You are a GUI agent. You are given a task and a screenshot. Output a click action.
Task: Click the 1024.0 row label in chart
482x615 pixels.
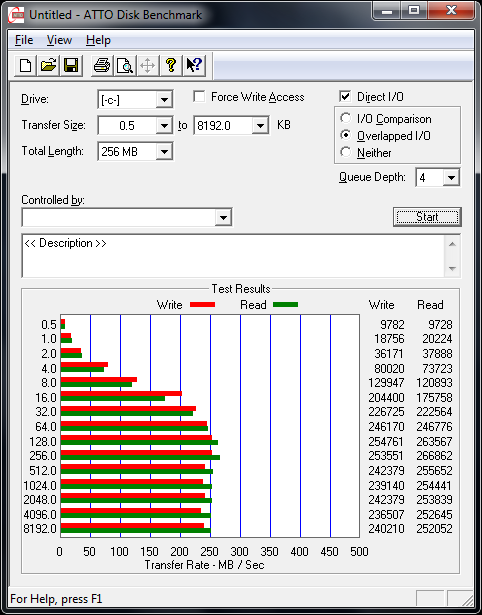coord(40,486)
